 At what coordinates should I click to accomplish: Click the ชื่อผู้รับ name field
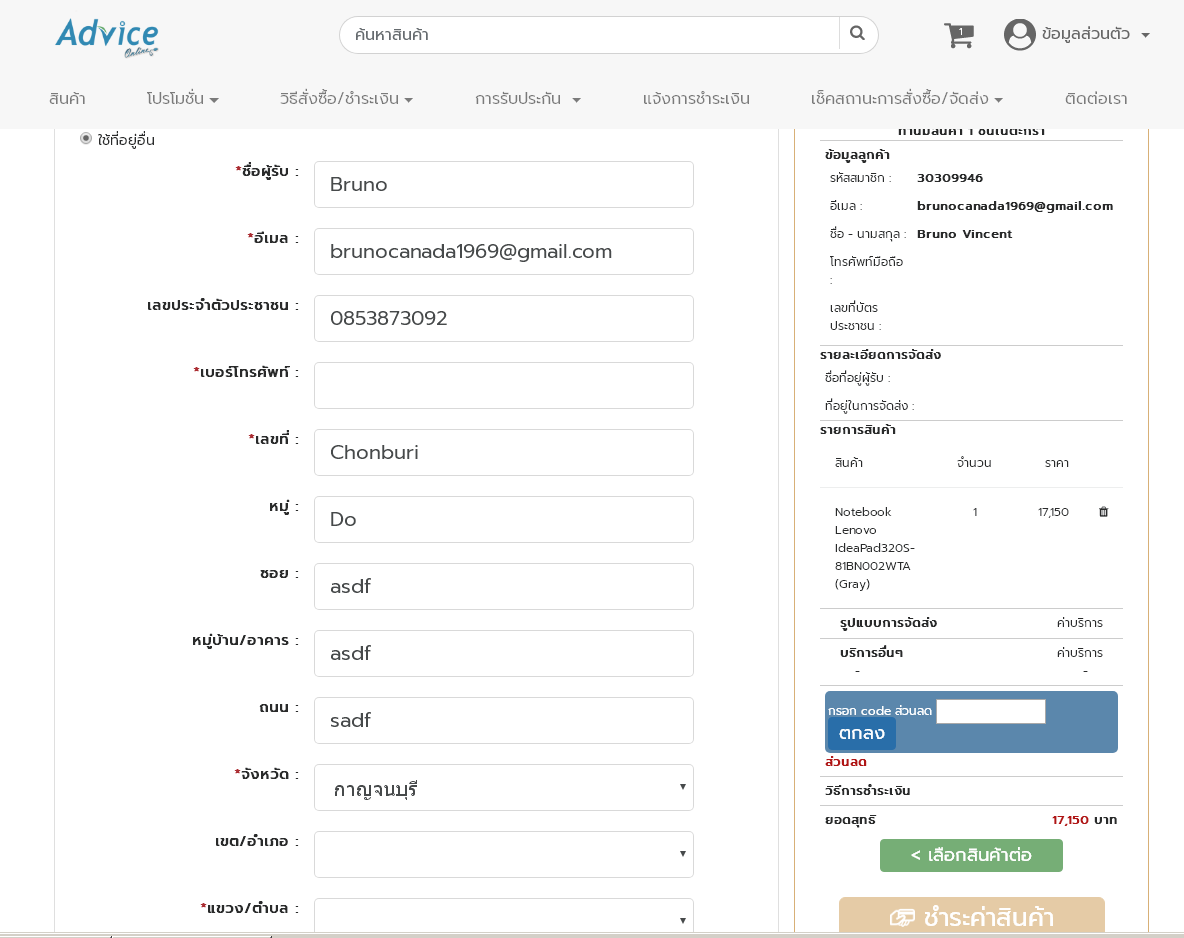[x=504, y=184]
